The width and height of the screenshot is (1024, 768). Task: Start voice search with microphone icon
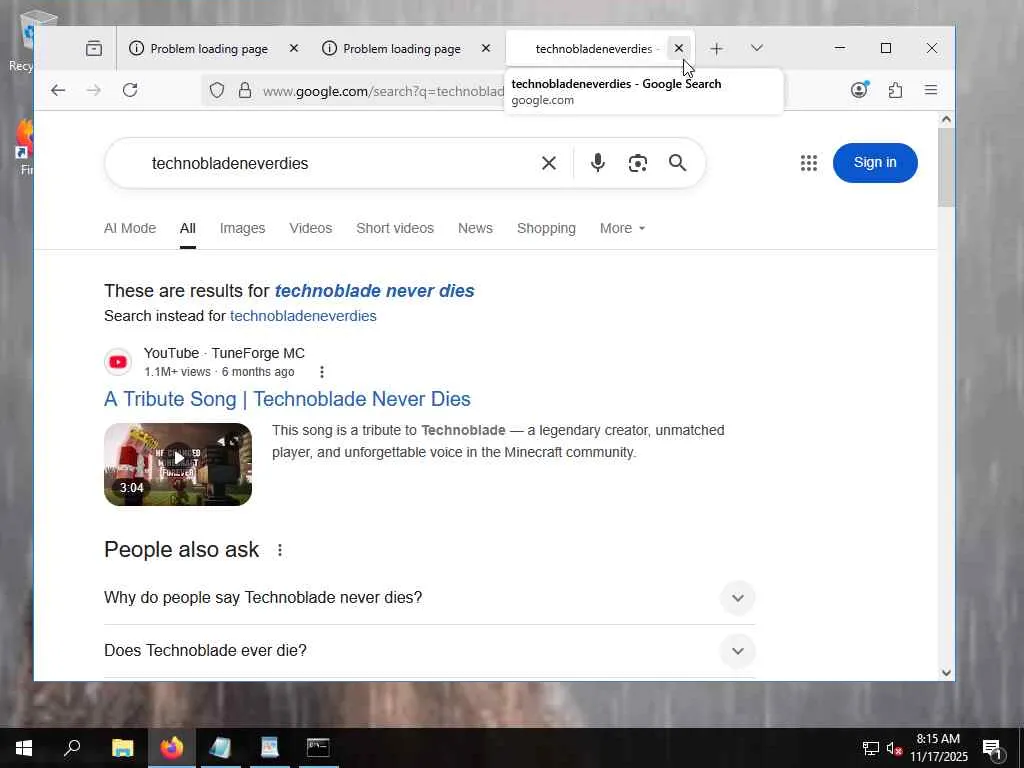(x=598, y=163)
